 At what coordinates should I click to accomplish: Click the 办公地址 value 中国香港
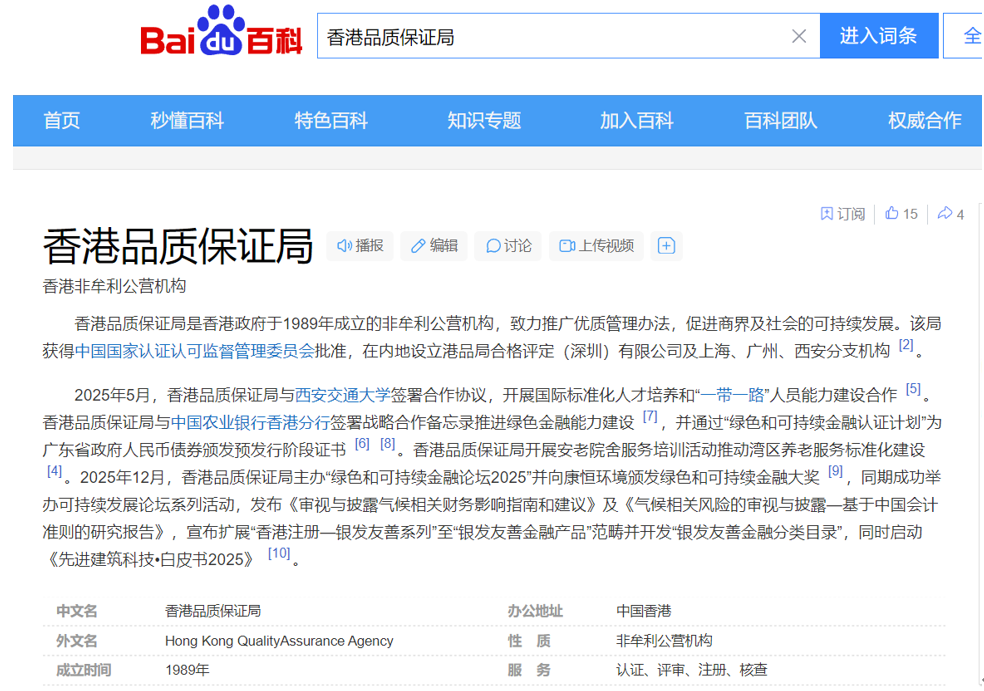644,611
